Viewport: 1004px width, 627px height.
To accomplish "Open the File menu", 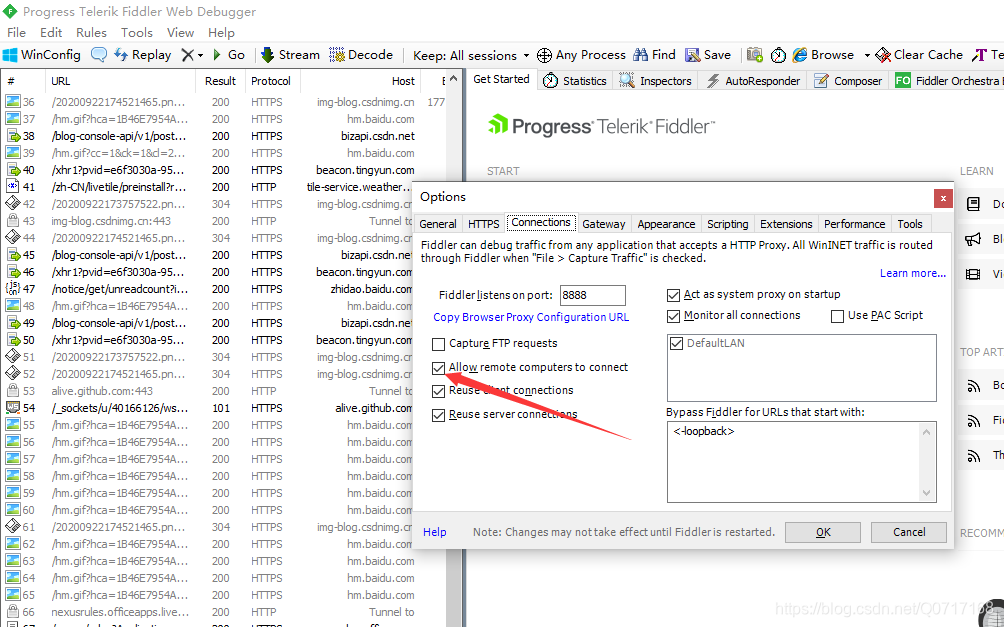I will [x=16, y=33].
